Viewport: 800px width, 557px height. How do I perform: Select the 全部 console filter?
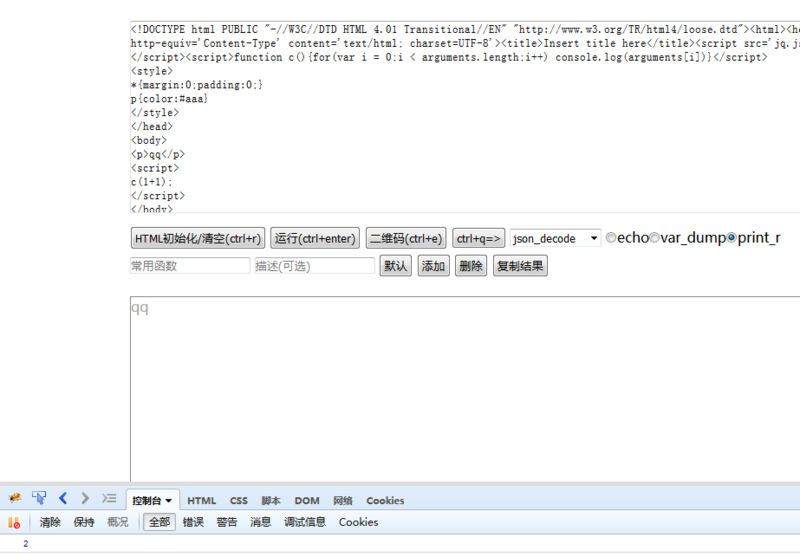click(159, 522)
